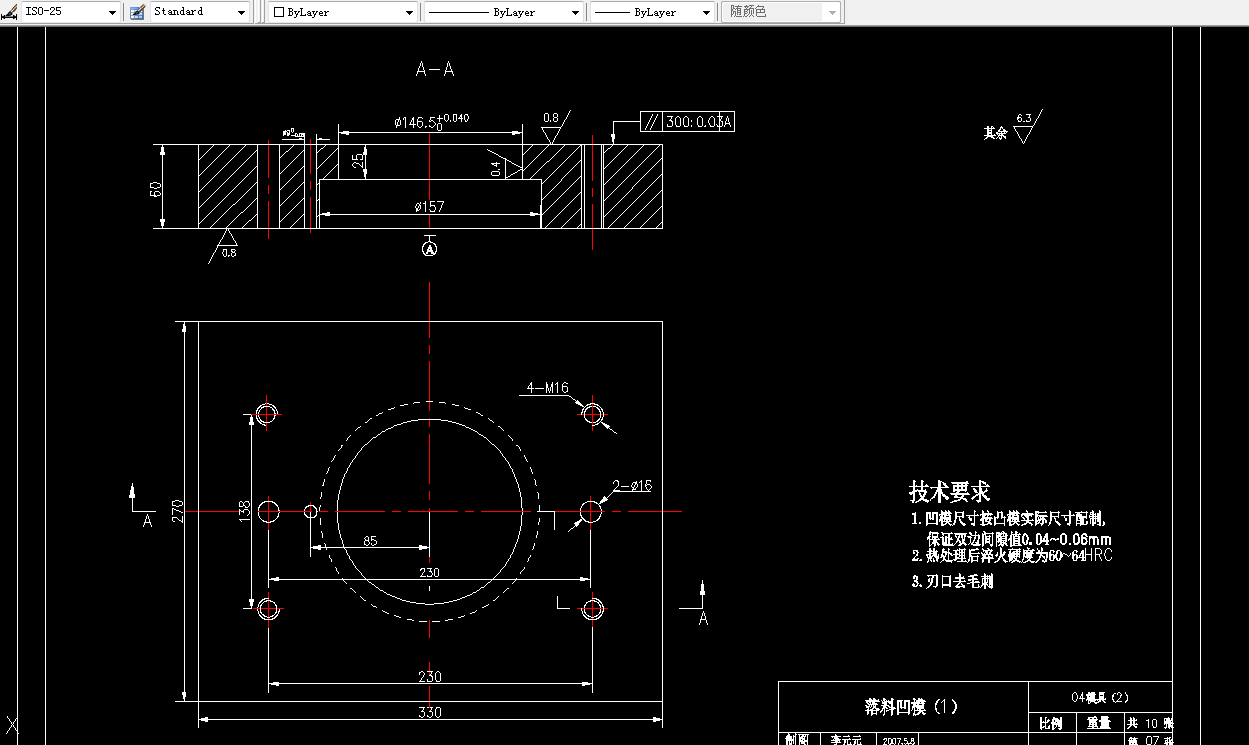Open the Standard text style dropdown

[242, 13]
